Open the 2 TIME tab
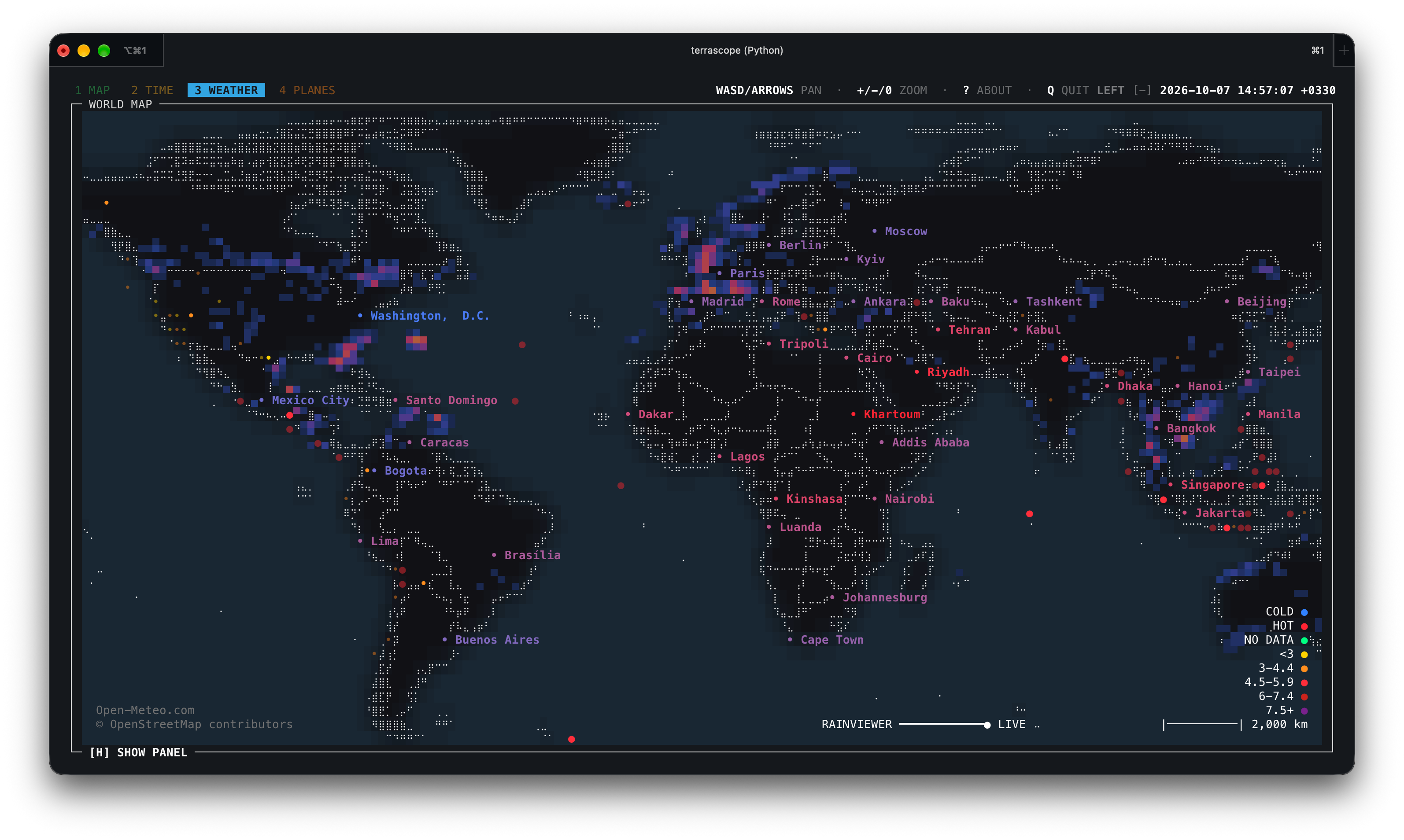The width and height of the screenshot is (1404, 840). [x=152, y=90]
